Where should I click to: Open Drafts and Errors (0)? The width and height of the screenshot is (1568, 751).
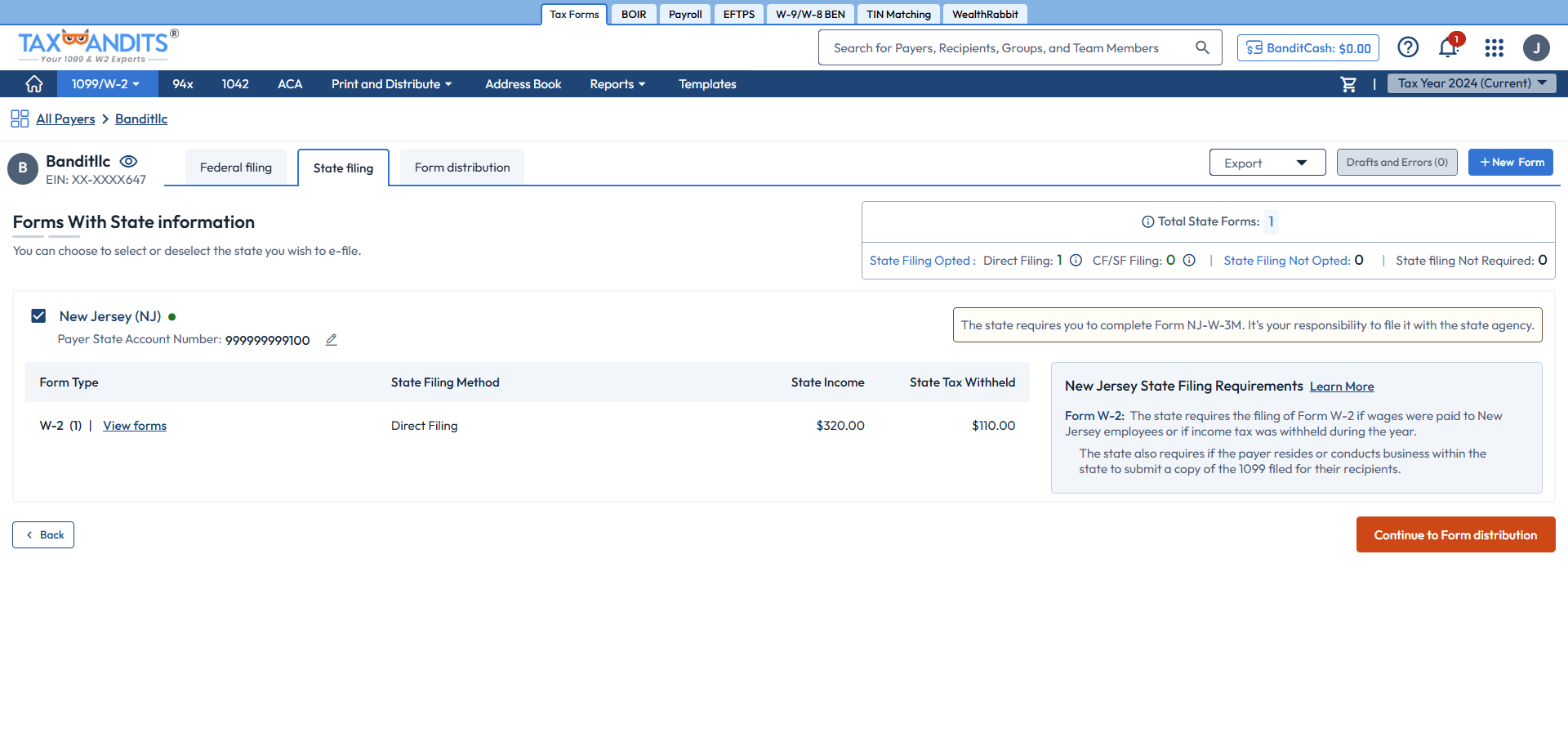tap(1396, 162)
